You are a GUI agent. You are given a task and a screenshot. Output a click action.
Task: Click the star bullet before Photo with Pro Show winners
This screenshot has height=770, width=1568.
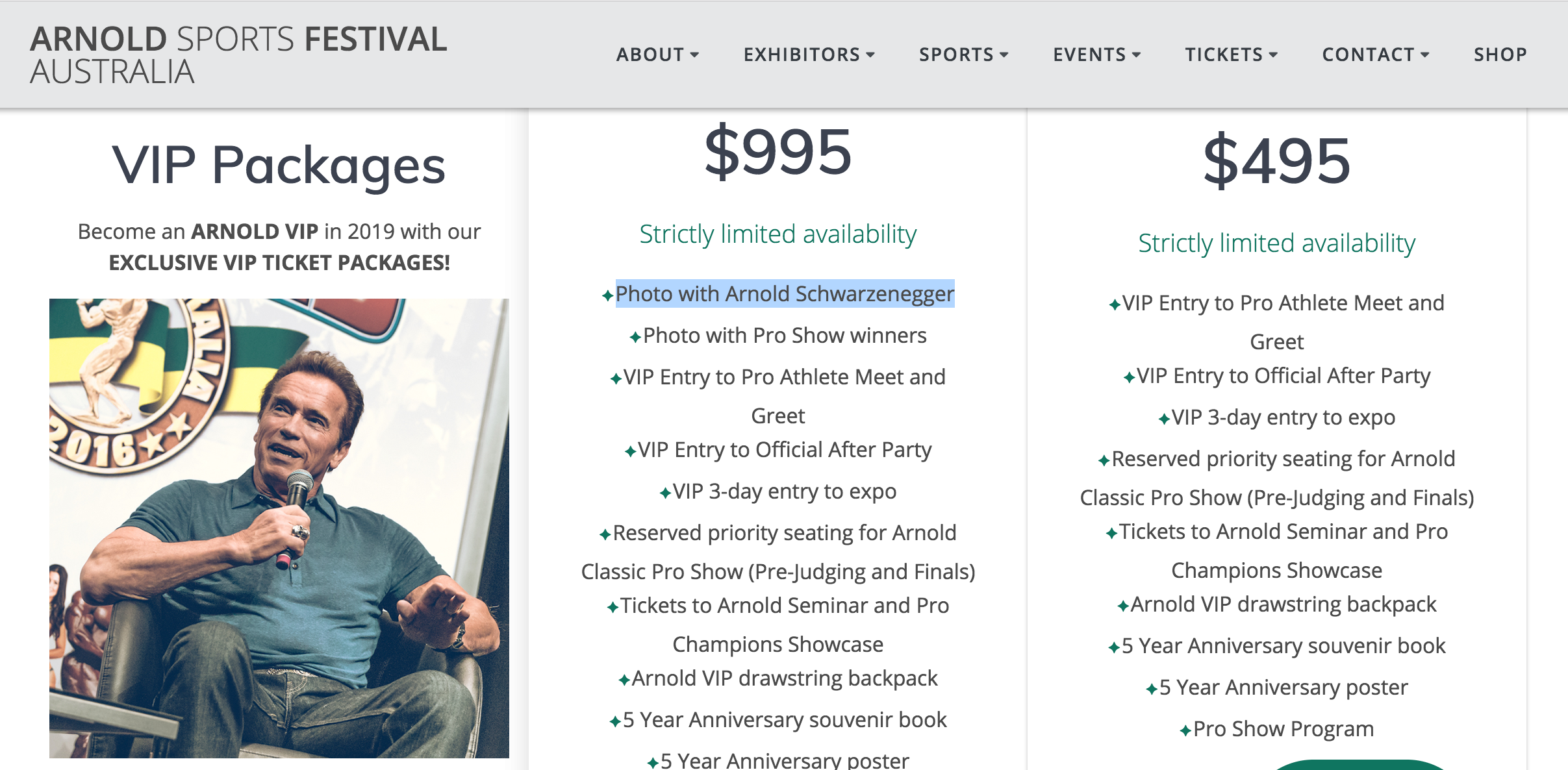coord(635,337)
